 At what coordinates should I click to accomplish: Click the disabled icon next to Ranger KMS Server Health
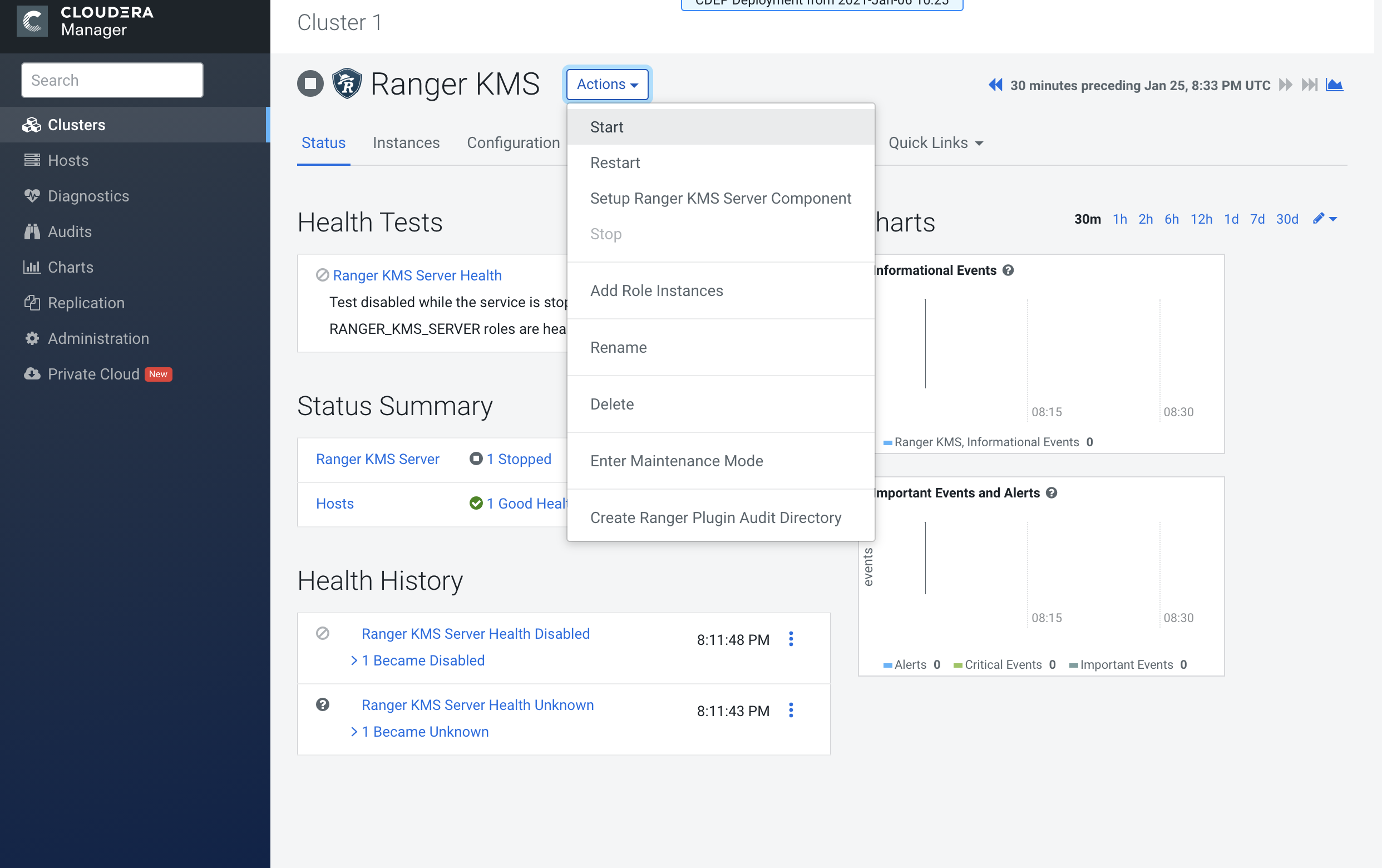pyautogui.click(x=323, y=275)
